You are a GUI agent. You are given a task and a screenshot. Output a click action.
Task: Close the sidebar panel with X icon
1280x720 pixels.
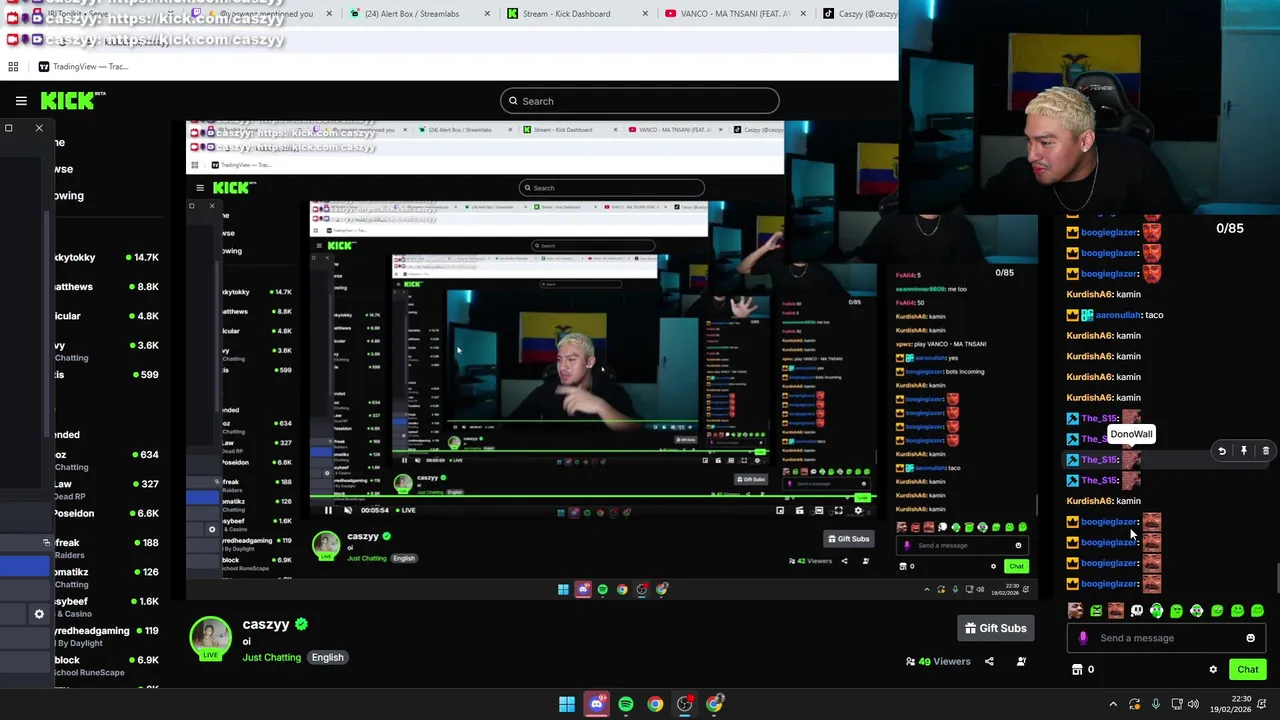(39, 128)
